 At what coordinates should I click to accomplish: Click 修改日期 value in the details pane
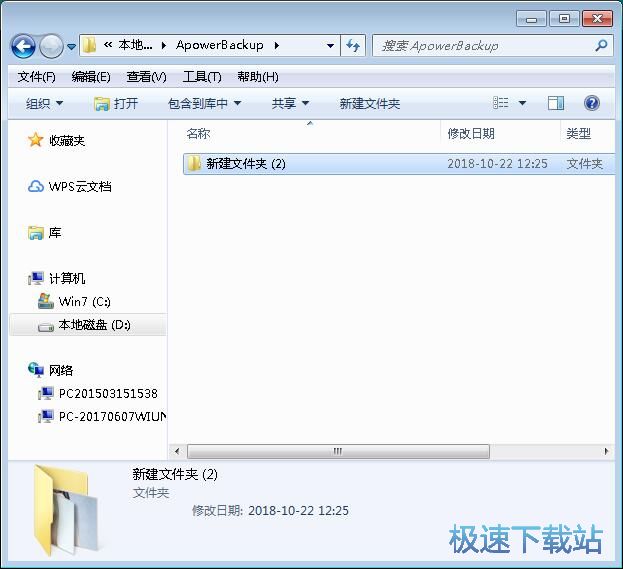298,511
